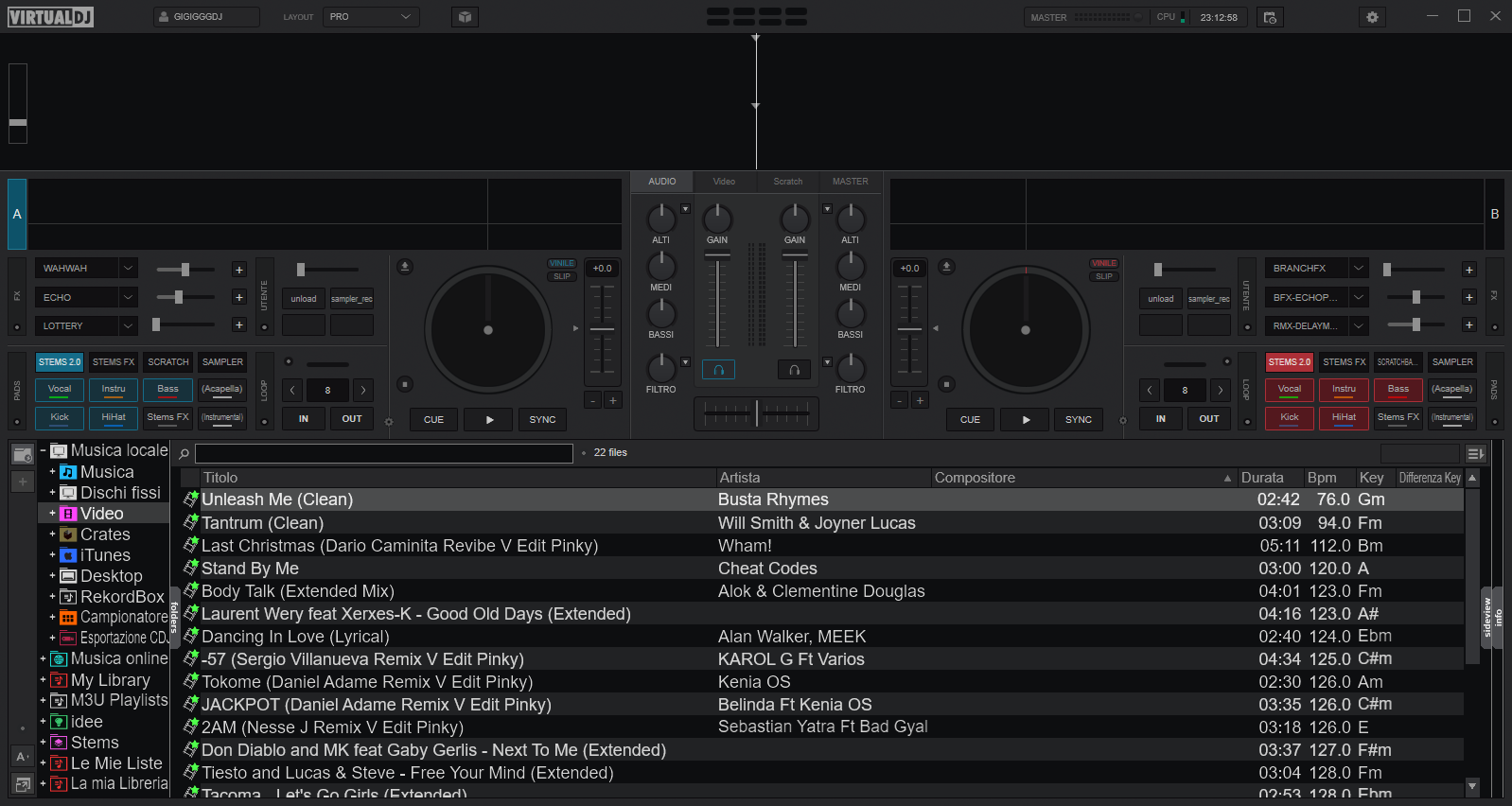Click the left deck loop OUT button
Image resolution: width=1512 pixels, height=806 pixels.
pyautogui.click(x=352, y=418)
